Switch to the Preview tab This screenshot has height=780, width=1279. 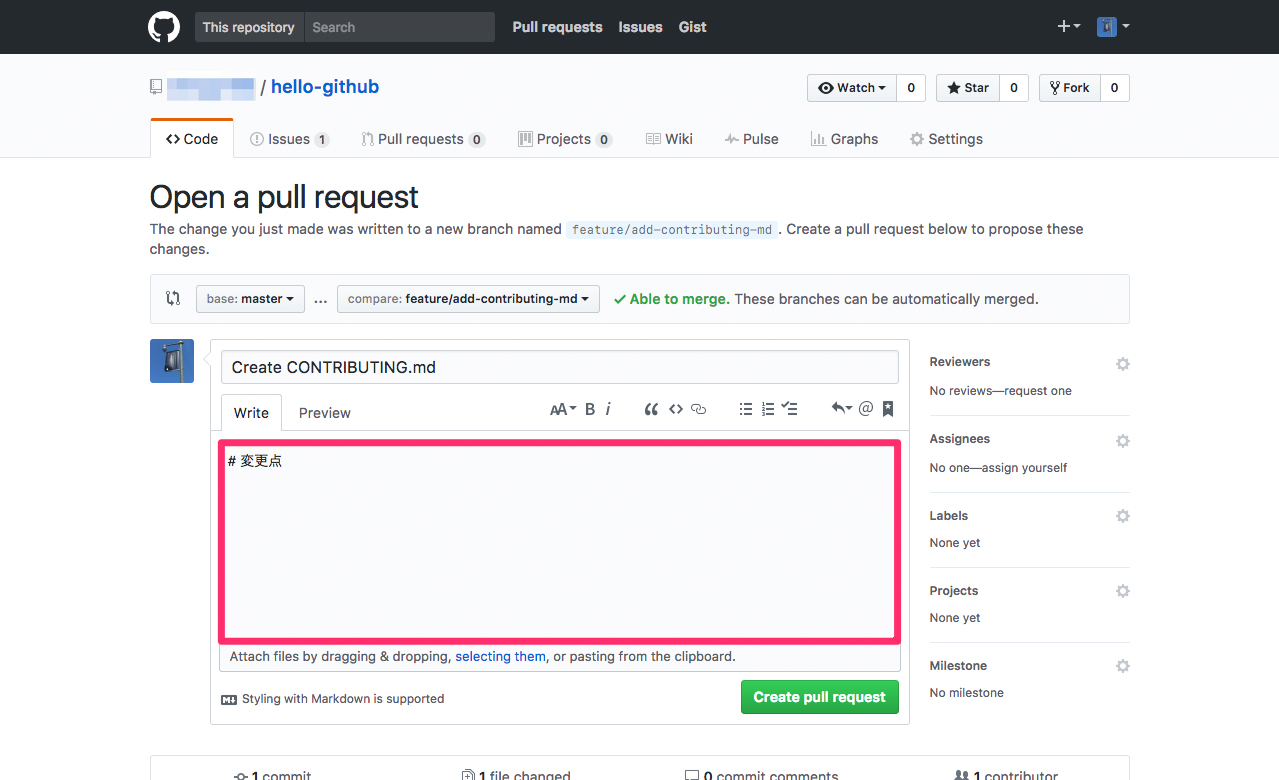(324, 412)
